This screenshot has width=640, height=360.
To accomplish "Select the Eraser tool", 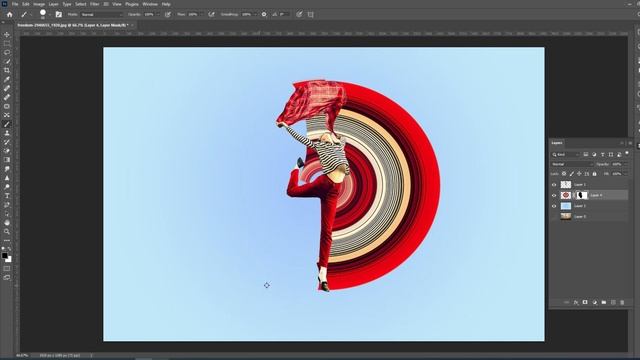I will click(7, 151).
